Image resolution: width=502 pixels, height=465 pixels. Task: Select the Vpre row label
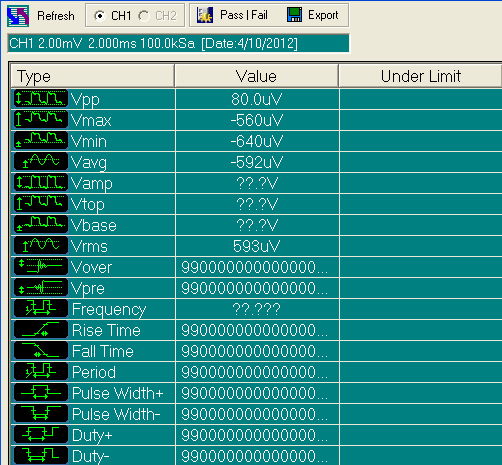coord(88,289)
